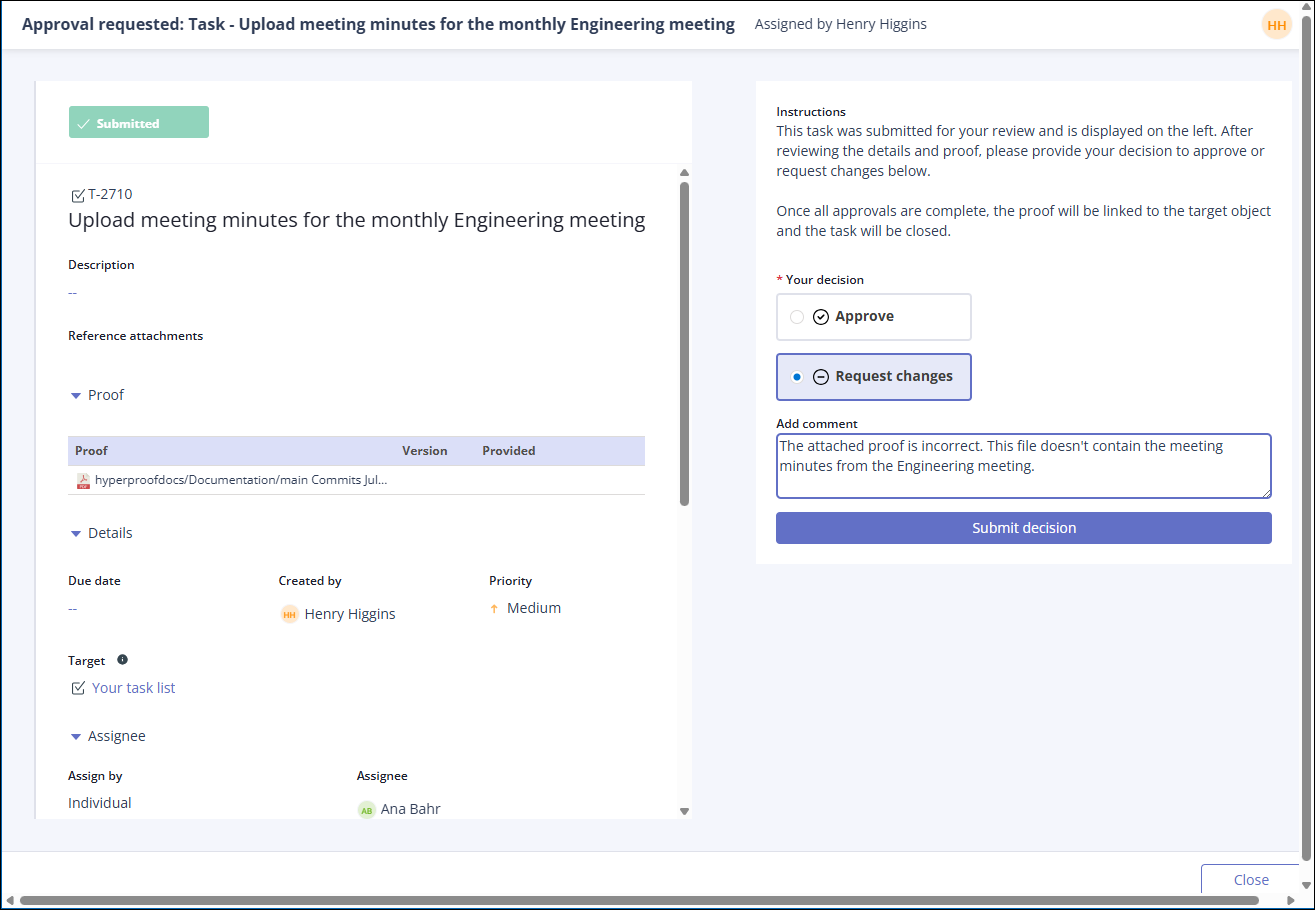This screenshot has width=1315, height=910.
Task: Click the Medium priority arrow icon
Action: [494, 609]
